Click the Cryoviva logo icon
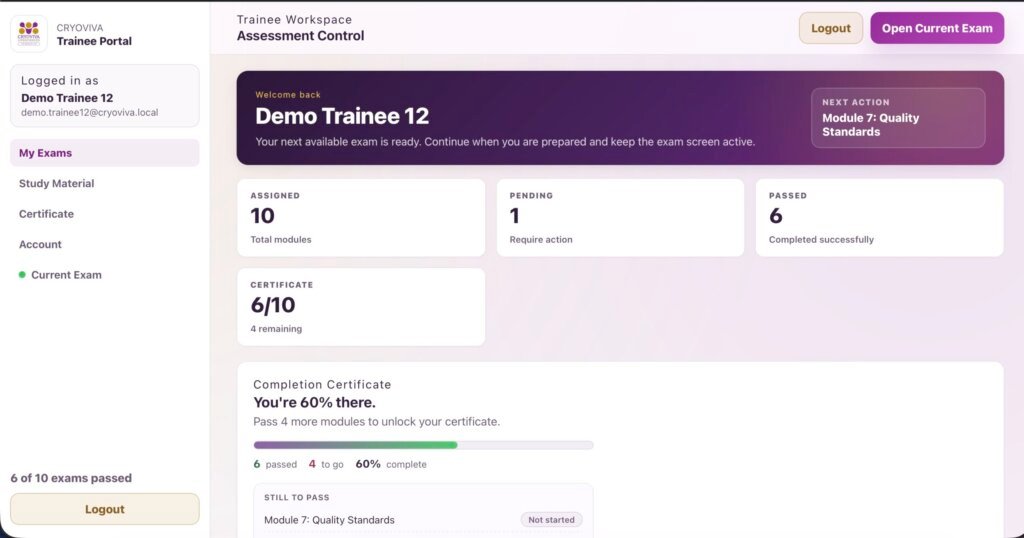 [29, 33]
